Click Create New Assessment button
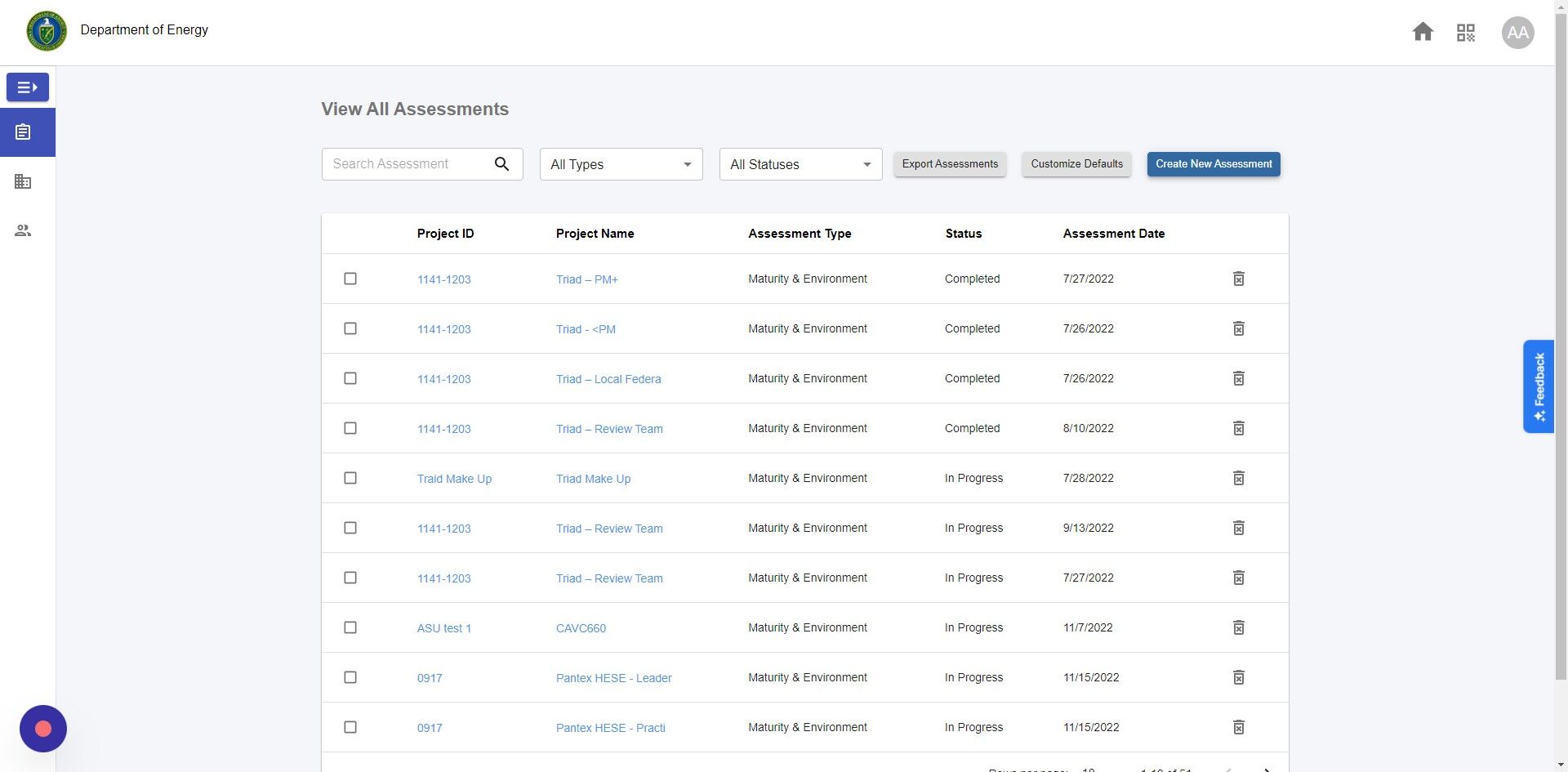This screenshot has height=772, width=1568. click(1214, 164)
